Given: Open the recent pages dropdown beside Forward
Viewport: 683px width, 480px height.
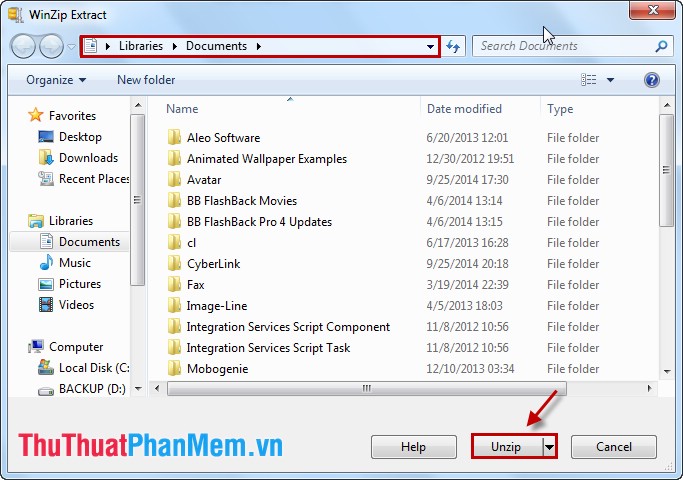Looking at the screenshot, I should [x=72, y=46].
